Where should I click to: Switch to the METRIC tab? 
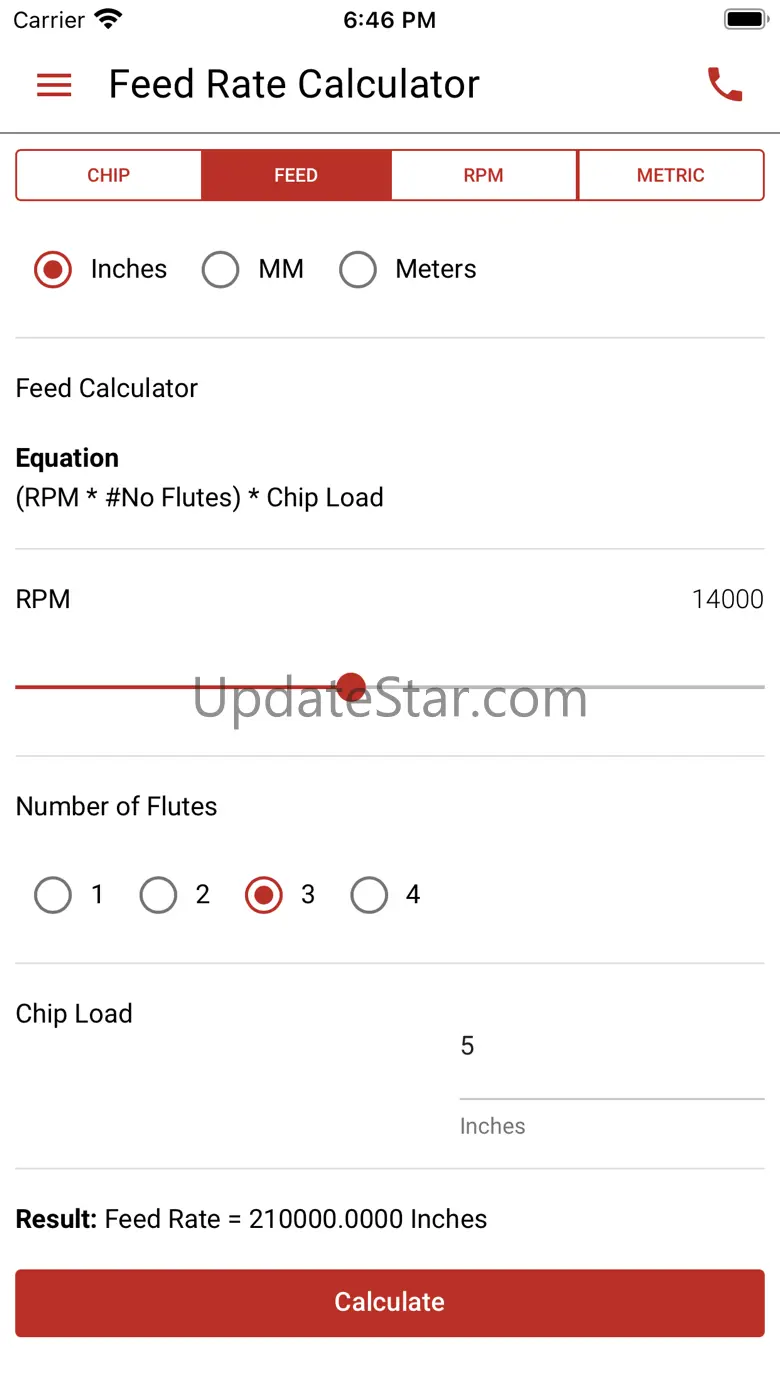(670, 175)
